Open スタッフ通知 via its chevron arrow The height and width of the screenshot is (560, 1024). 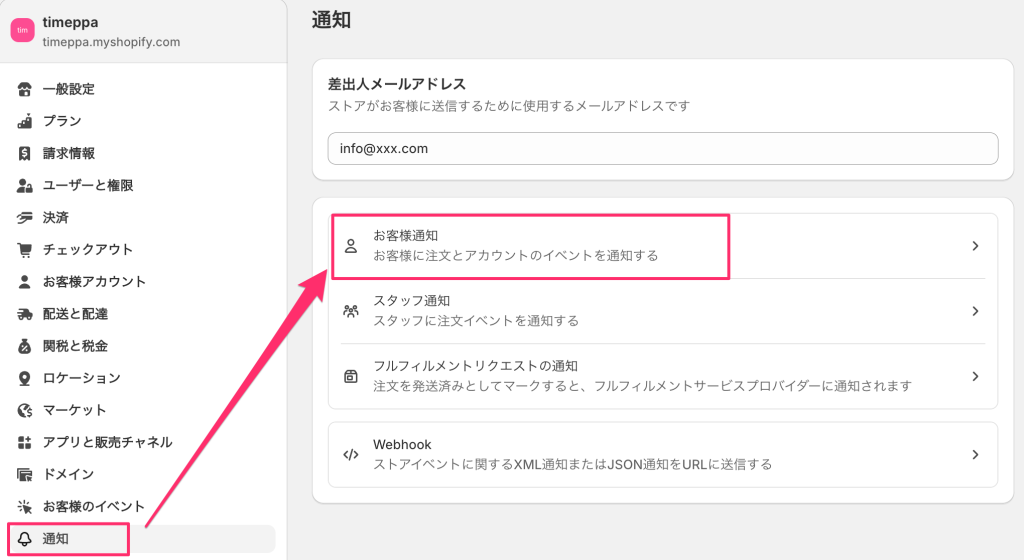(x=975, y=311)
